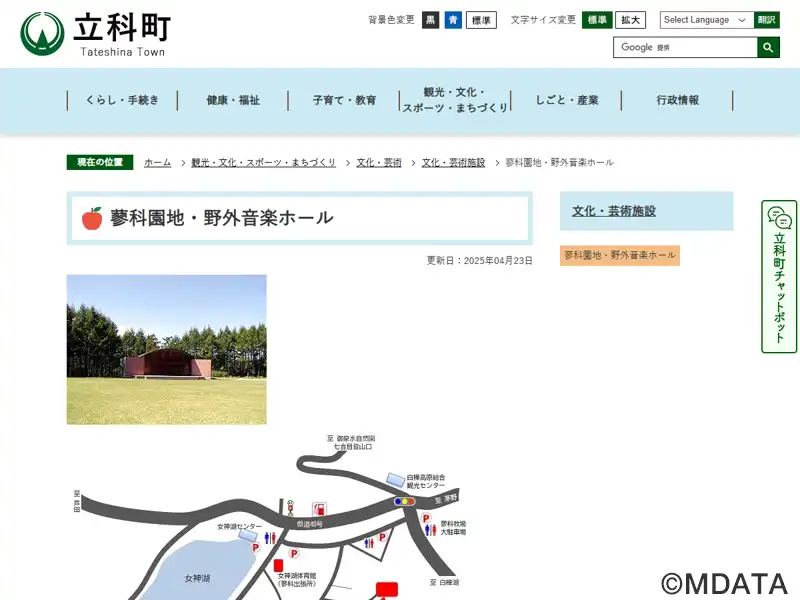Image resolution: width=800 pixels, height=600 pixels.
Task: Click the outdoor music hall photo
Action: tap(167, 350)
